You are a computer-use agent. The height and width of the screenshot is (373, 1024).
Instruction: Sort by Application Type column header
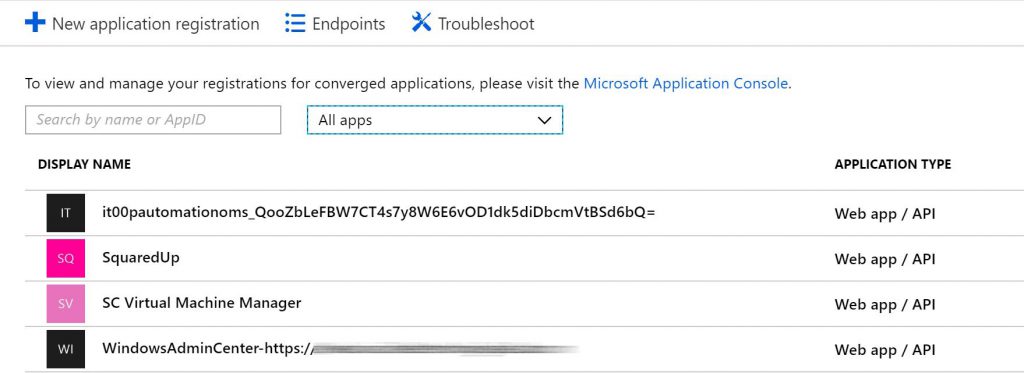(893, 165)
